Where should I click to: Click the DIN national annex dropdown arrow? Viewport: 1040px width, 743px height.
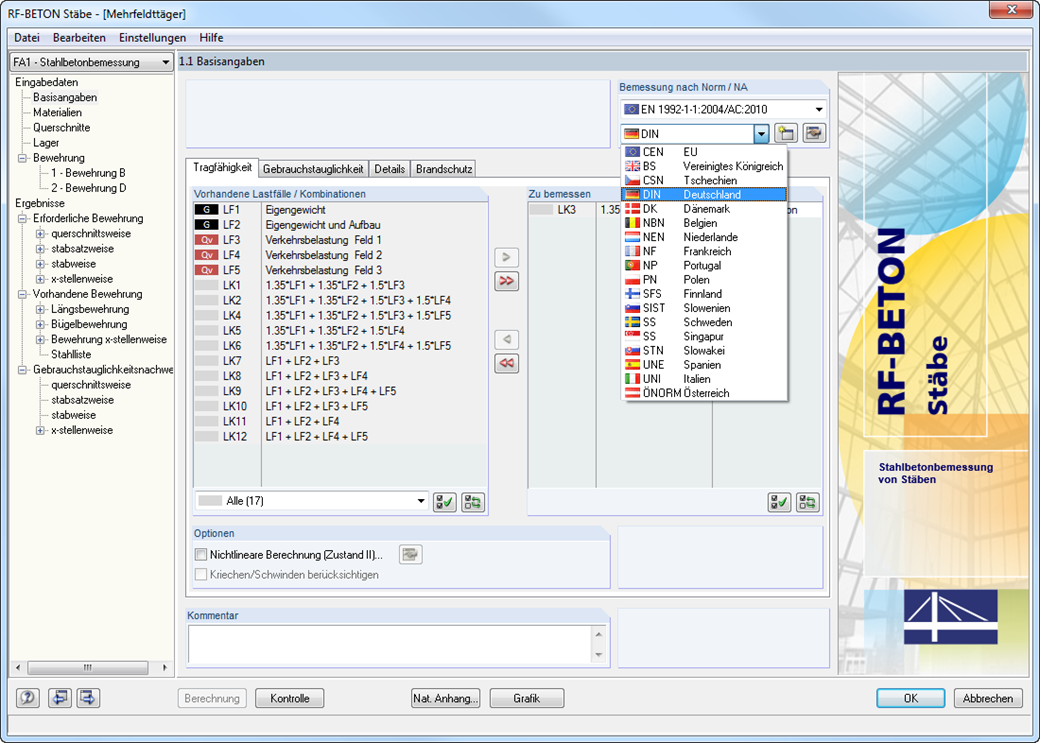click(761, 134)
